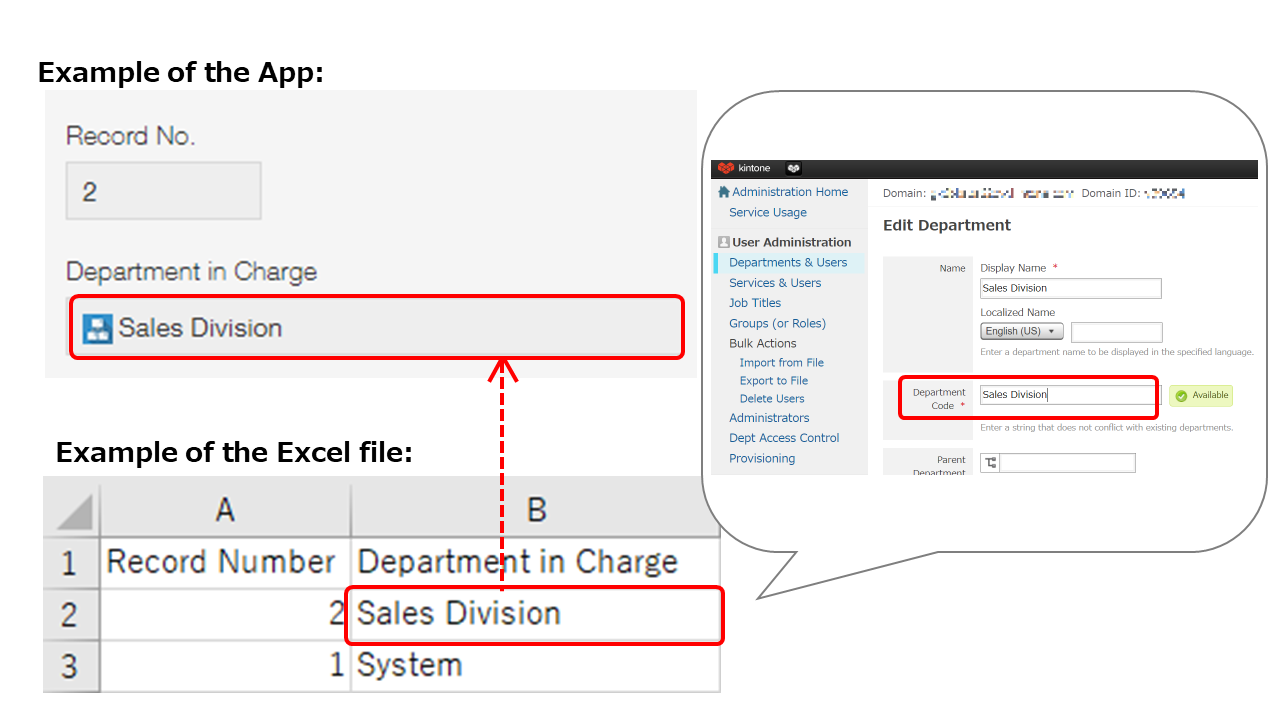Click the Localized Name text field
Screen dimensions: 1280x720
(x=1117, y=332)
